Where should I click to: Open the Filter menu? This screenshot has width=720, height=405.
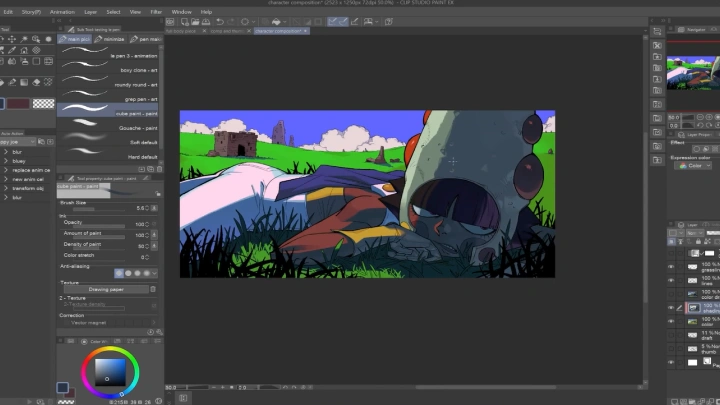(x=156, y=12)
